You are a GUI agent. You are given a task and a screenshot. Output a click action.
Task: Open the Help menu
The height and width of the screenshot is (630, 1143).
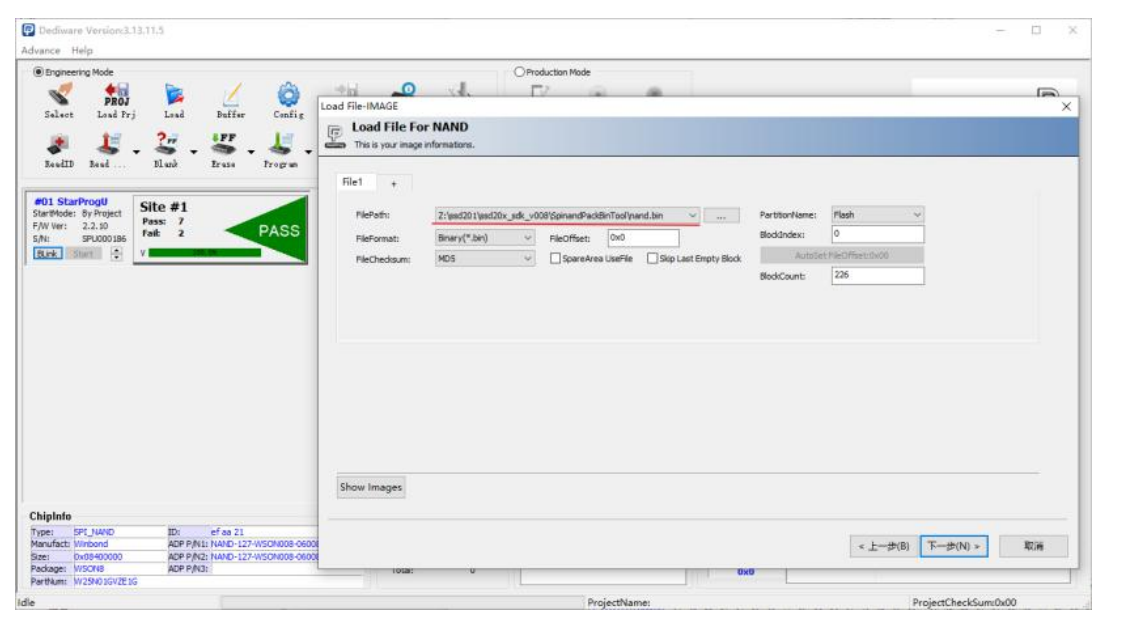coord(82,50)
